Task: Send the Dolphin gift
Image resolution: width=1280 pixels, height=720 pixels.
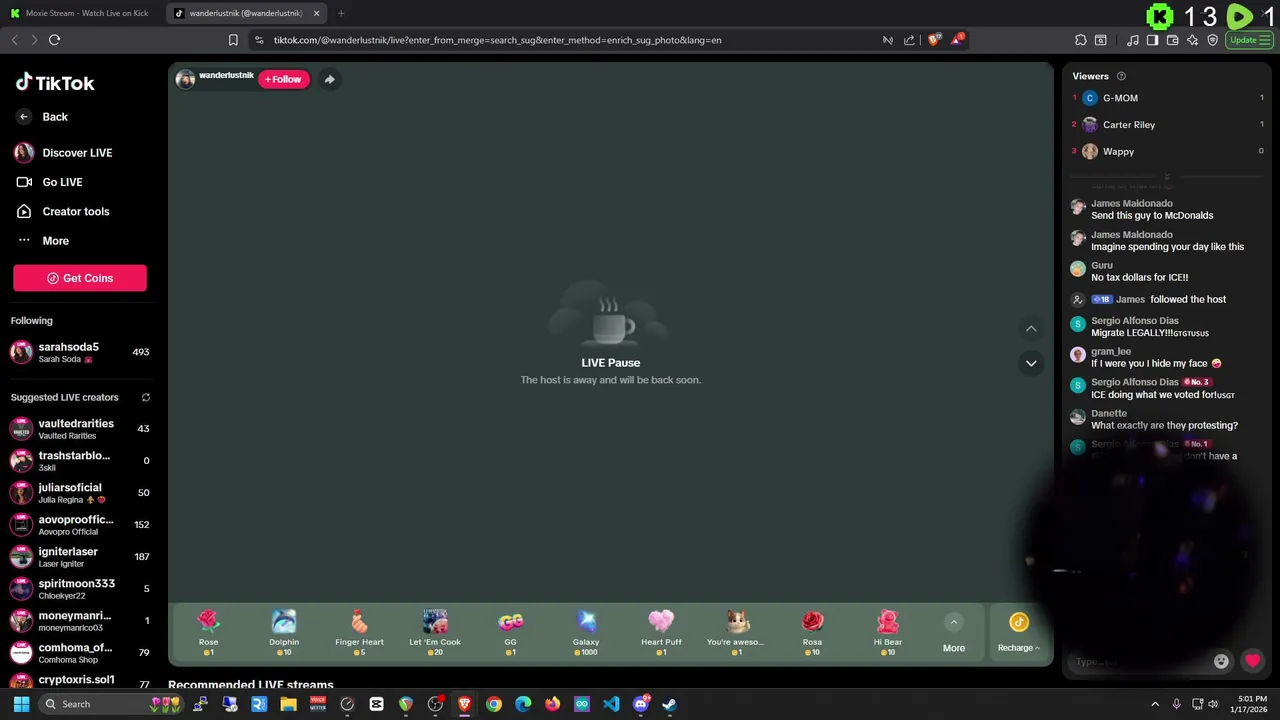Action: click(284, 632)
